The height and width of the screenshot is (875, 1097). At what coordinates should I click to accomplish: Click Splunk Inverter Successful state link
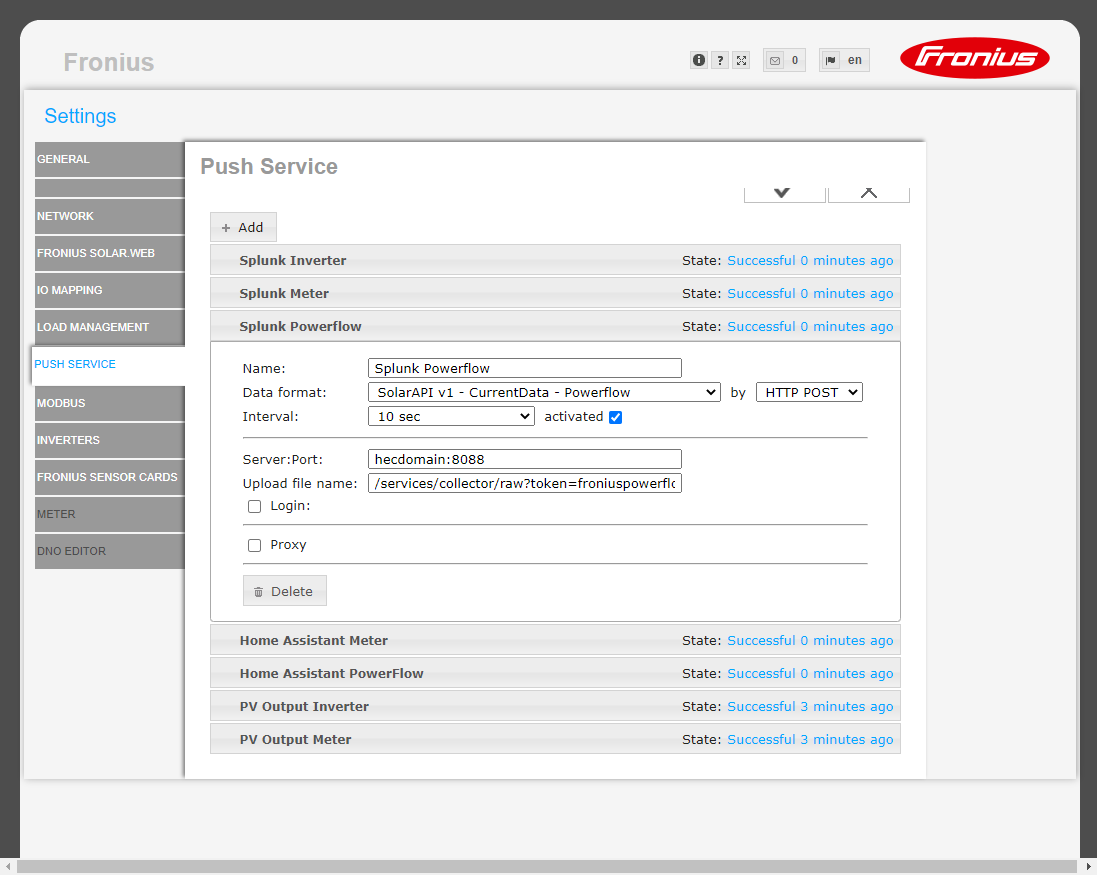810,260
